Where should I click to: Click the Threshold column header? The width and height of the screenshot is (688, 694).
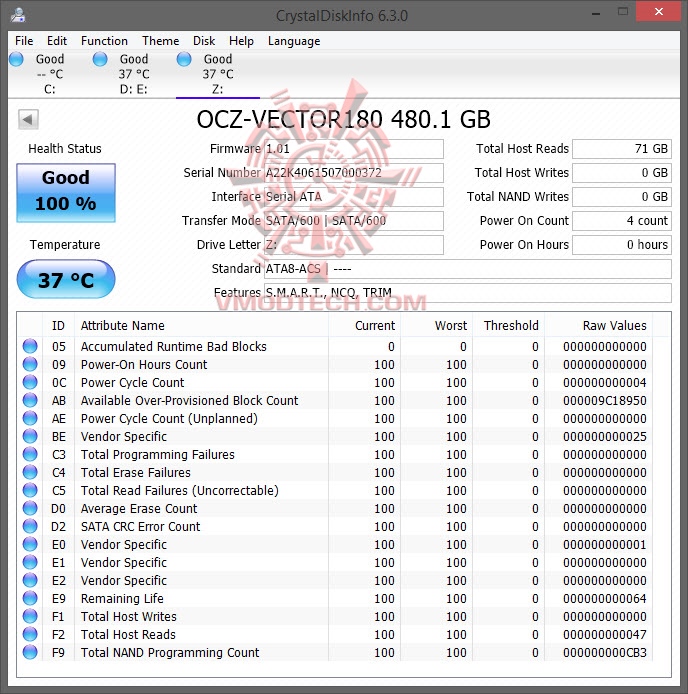[509, 325]
